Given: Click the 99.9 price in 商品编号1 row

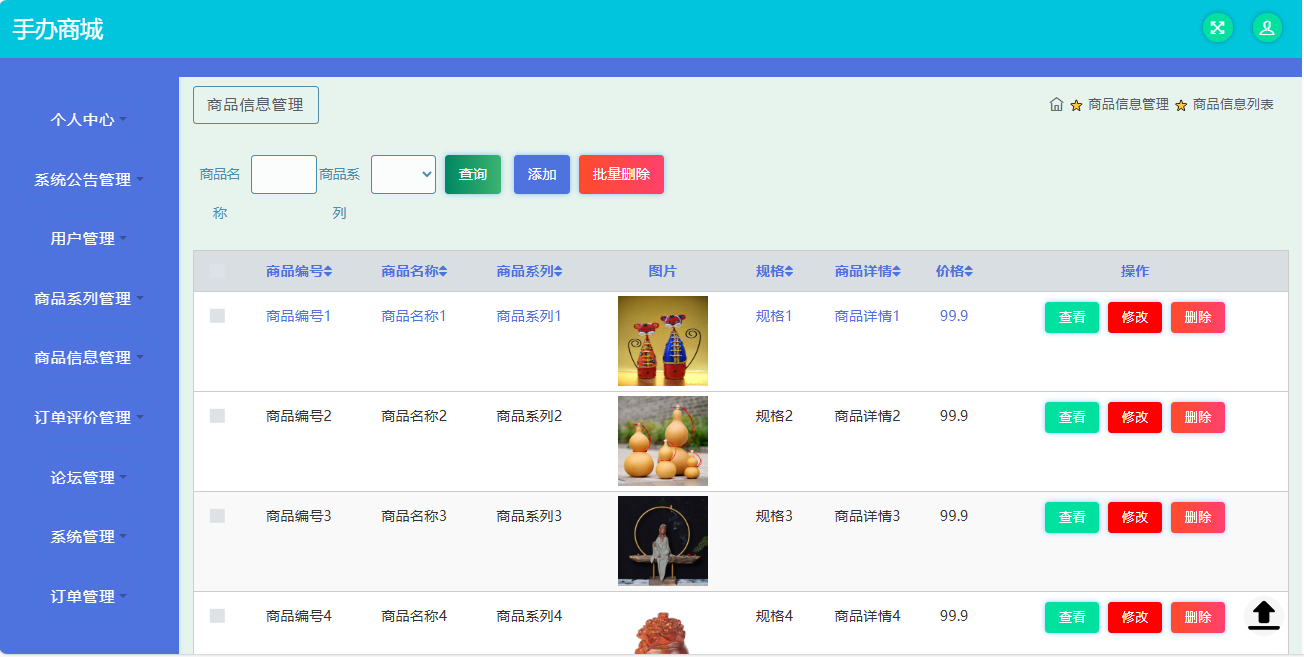Looking at the screenshot, I should coord(954,316).
